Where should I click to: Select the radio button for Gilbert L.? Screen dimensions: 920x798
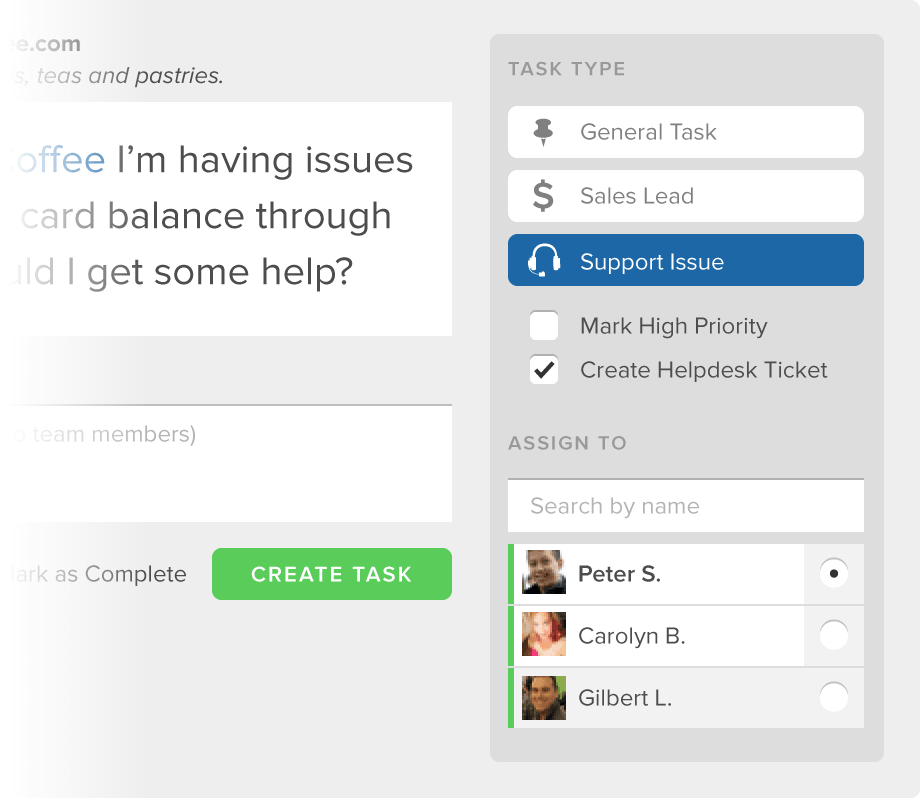point(834,697)
